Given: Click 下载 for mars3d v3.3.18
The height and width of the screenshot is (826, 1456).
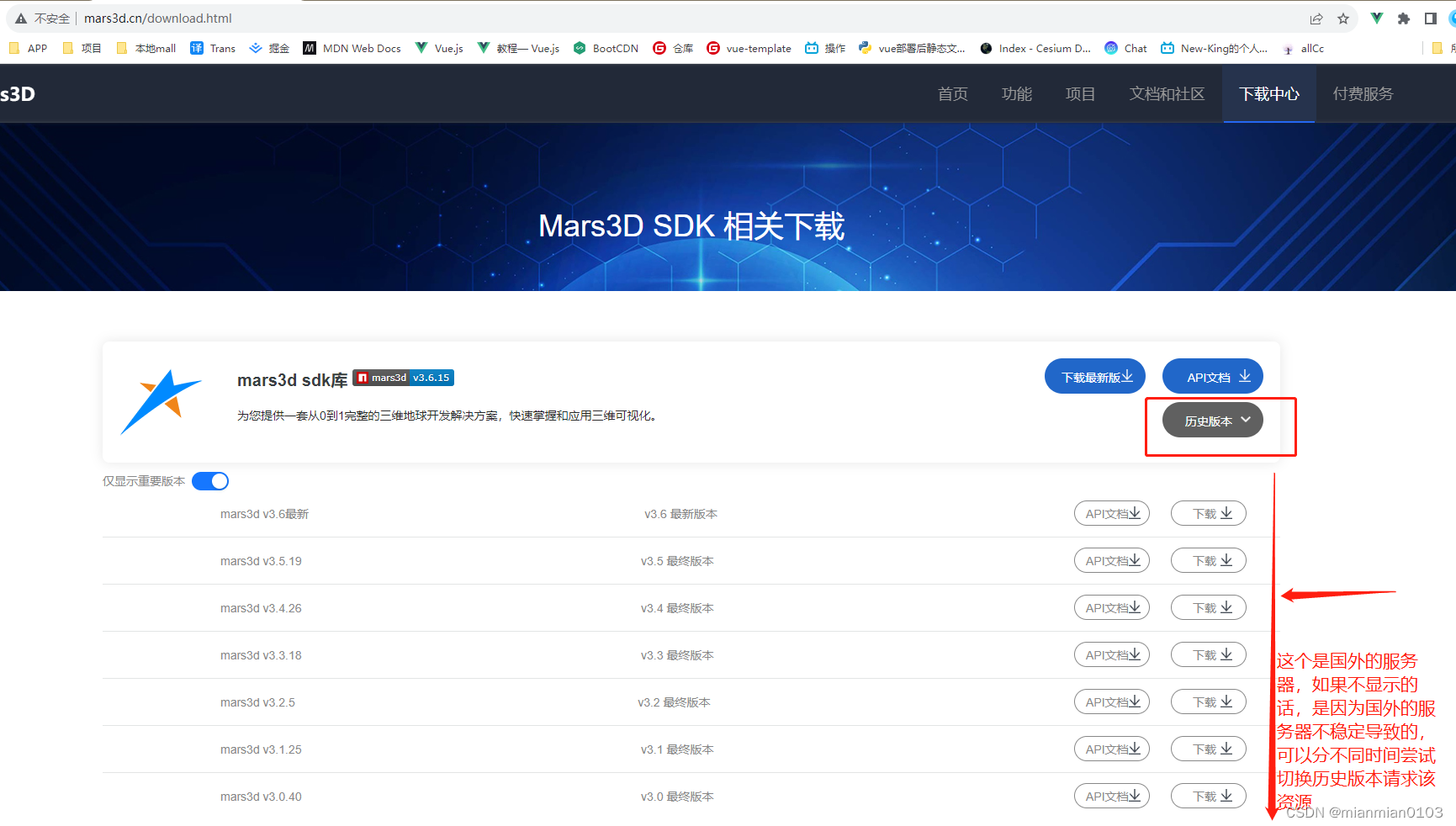Looking at the screenshot, I should 1209,655.
